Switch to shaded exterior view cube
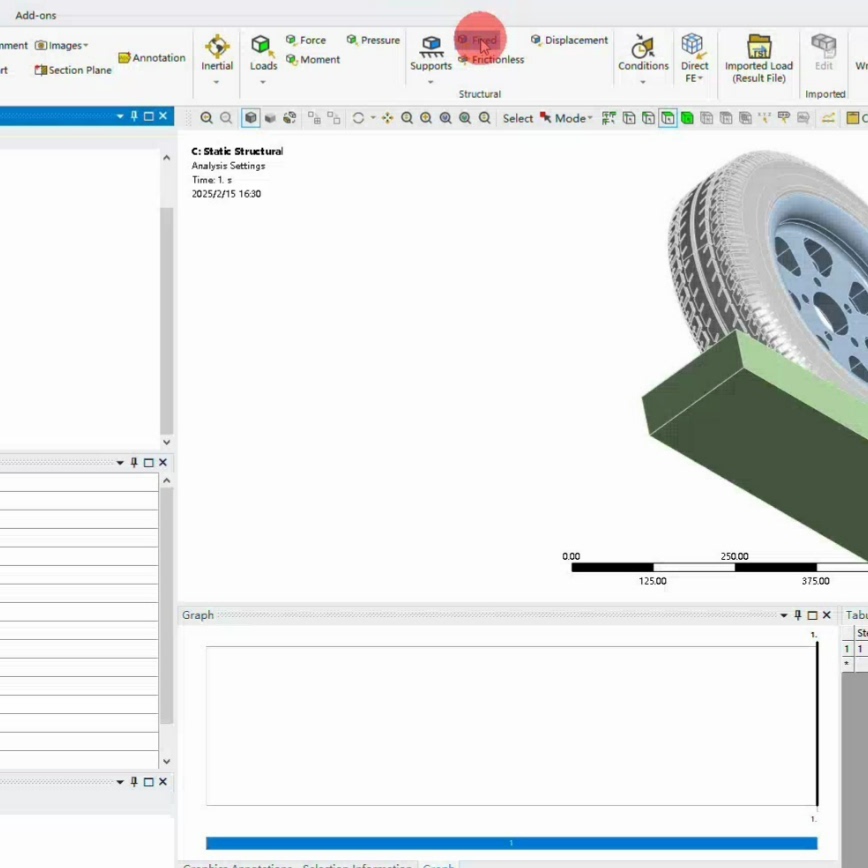868x868 pixels. 270,118
